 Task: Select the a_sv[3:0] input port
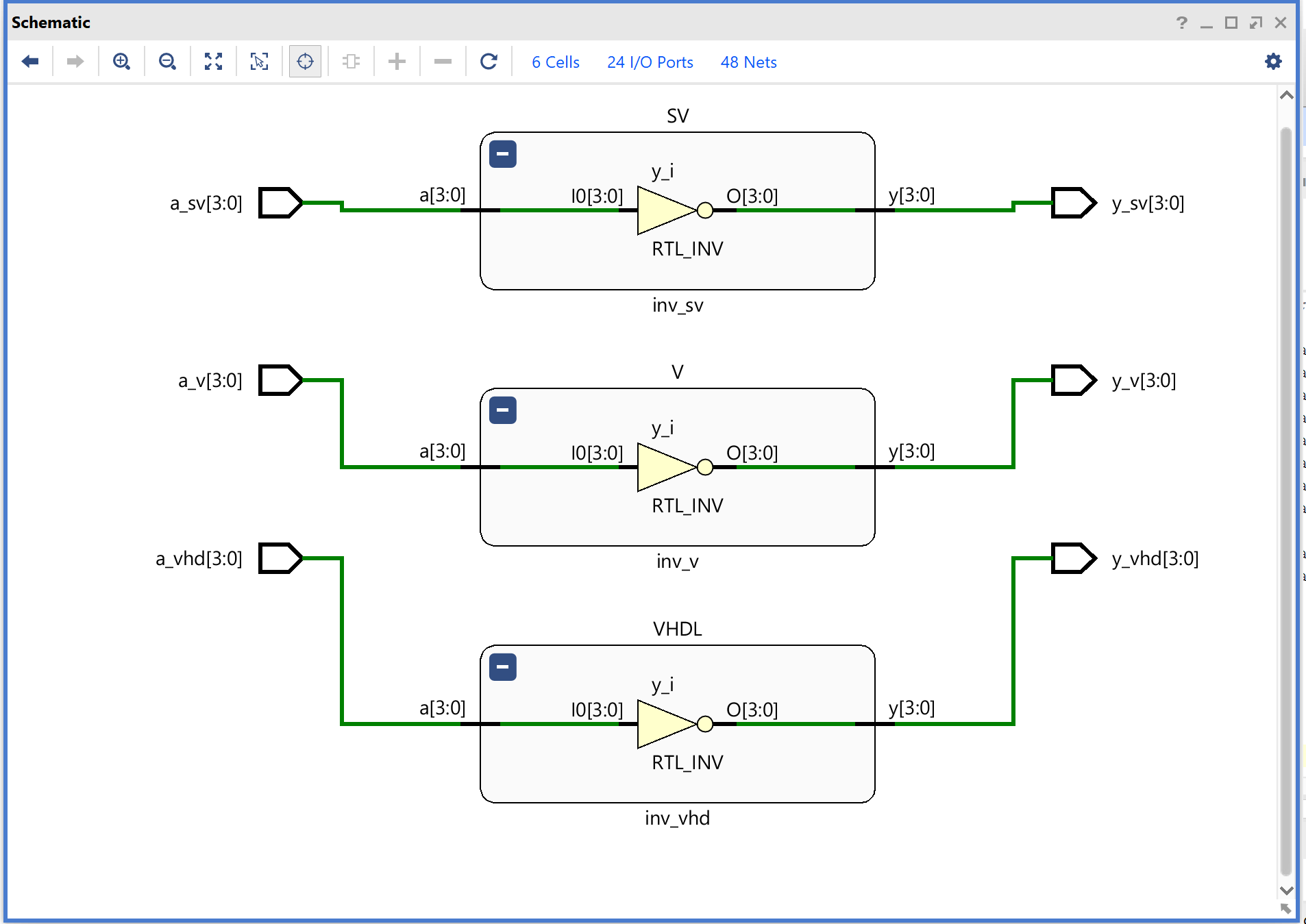(x=280, y=203)
